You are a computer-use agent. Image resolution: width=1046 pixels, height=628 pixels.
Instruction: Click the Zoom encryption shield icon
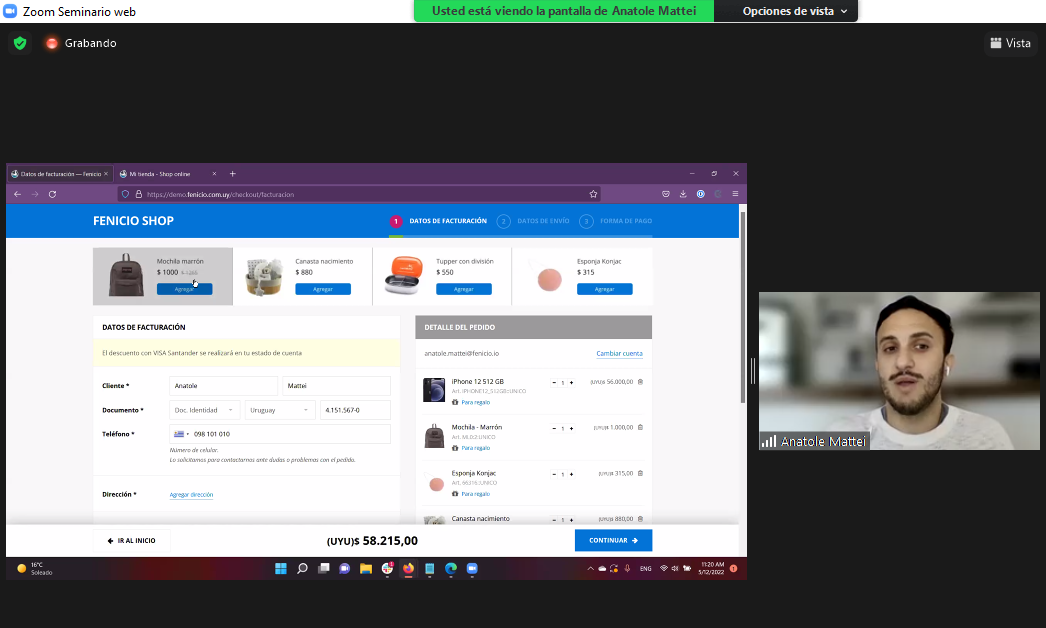pyautogui.click(x=20, y=43)
